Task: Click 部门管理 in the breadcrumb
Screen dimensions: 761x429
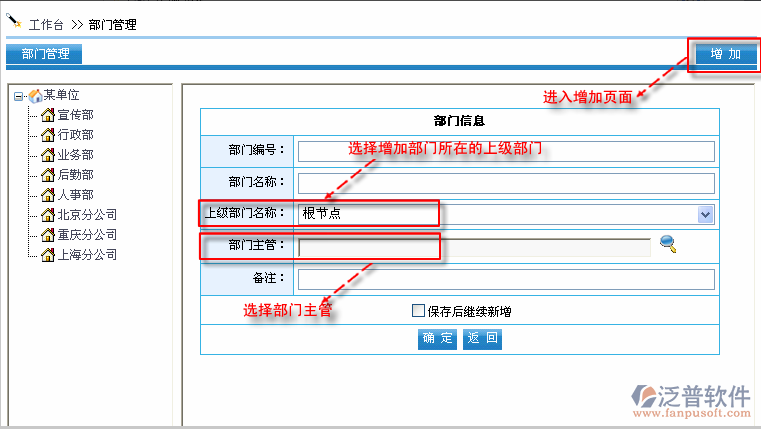Action: 113,25
